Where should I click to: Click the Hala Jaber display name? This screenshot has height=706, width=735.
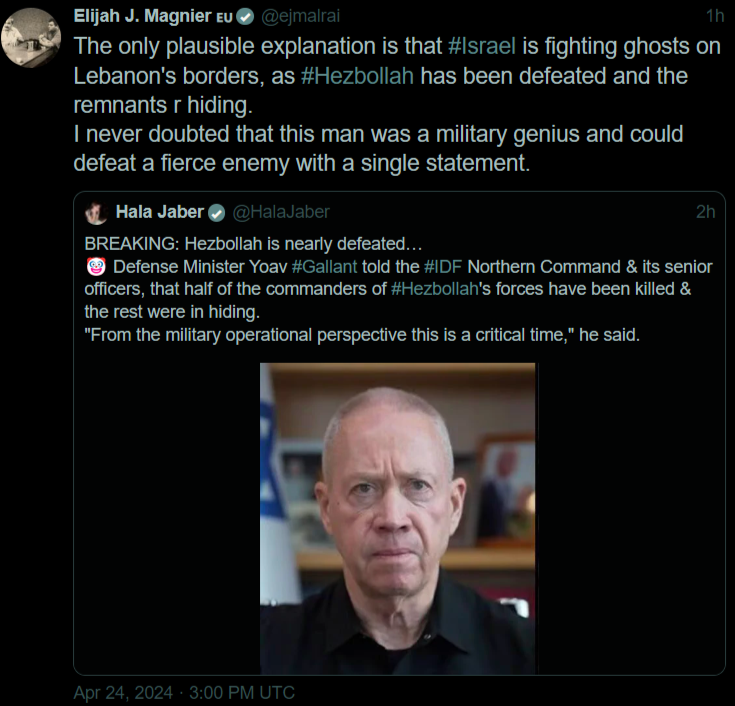pos(160,212)
